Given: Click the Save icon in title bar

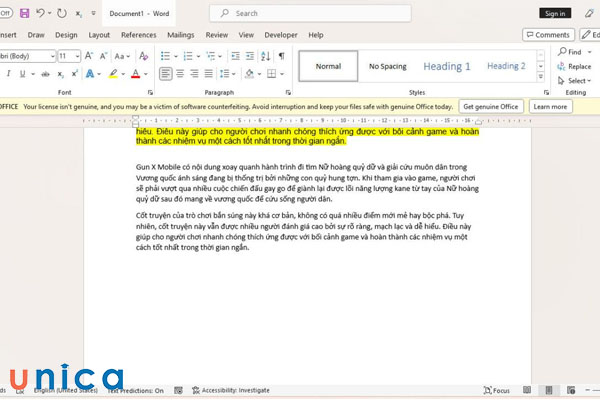Looking at the screenshot, I should pos(23,14).
